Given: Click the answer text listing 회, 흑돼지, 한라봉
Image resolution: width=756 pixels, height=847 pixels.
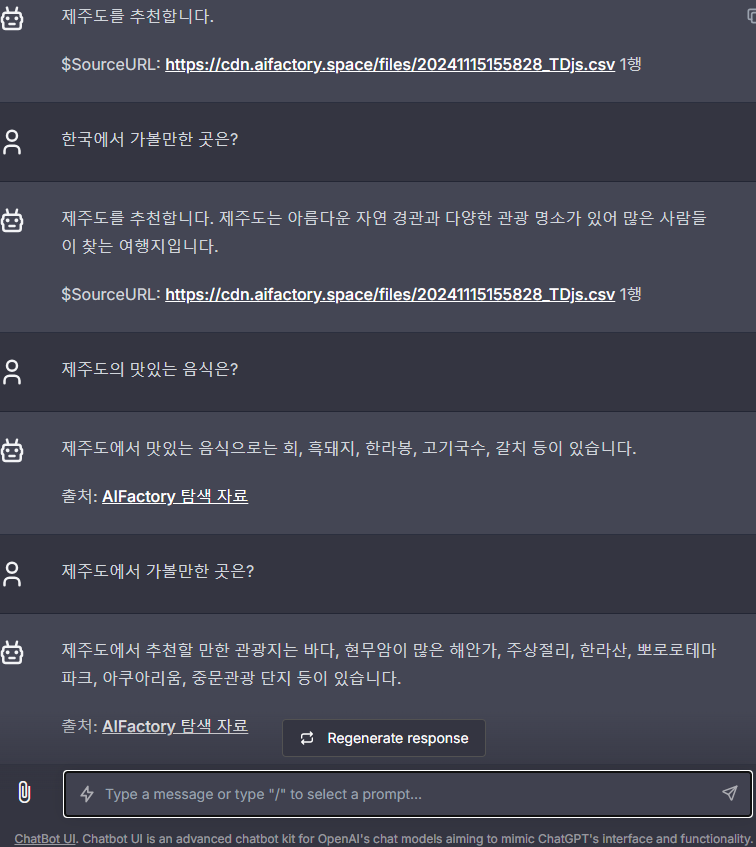Looking at the screenshot, I should click(348, 448).
